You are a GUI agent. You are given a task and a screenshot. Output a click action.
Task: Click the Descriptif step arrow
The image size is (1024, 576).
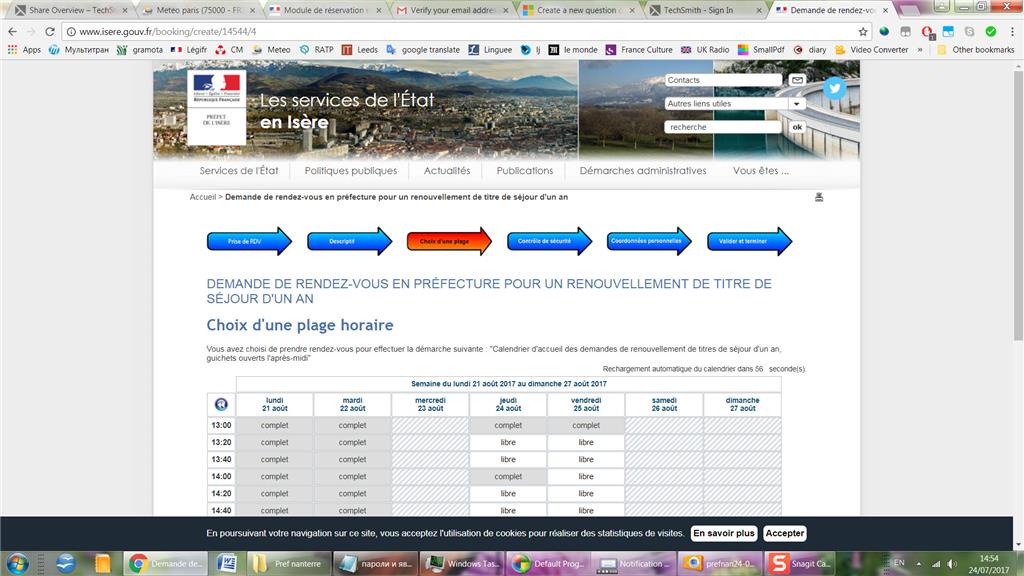(x=349, y=241)
